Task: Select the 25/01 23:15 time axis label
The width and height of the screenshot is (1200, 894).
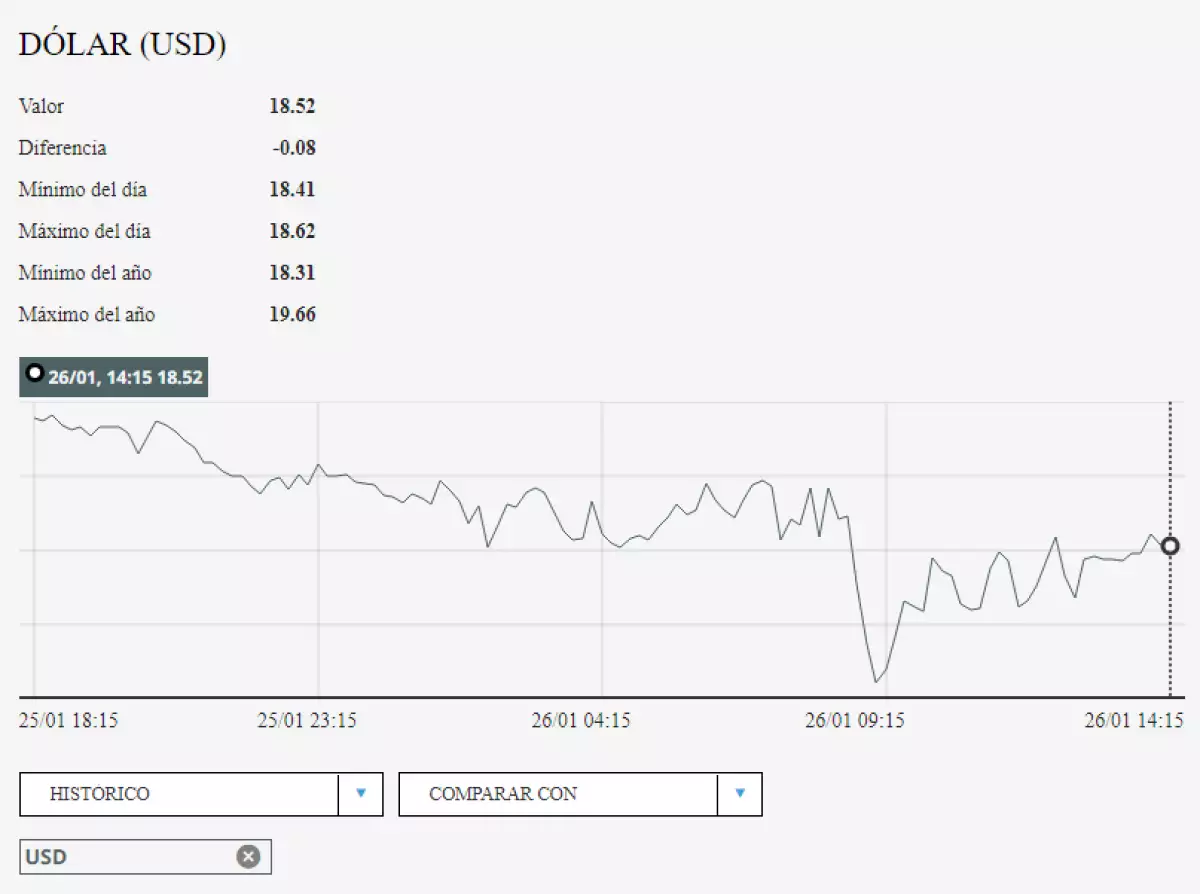Action: (x=306, y=720)
